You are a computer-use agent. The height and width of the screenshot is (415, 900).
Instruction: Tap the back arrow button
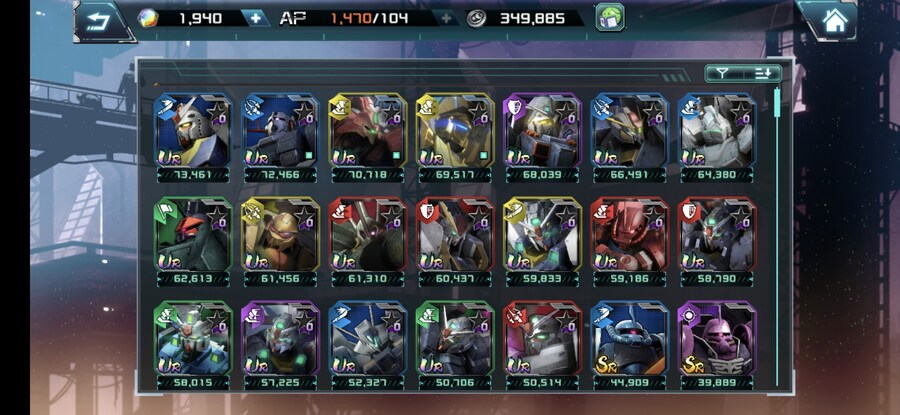click(100, 21)
